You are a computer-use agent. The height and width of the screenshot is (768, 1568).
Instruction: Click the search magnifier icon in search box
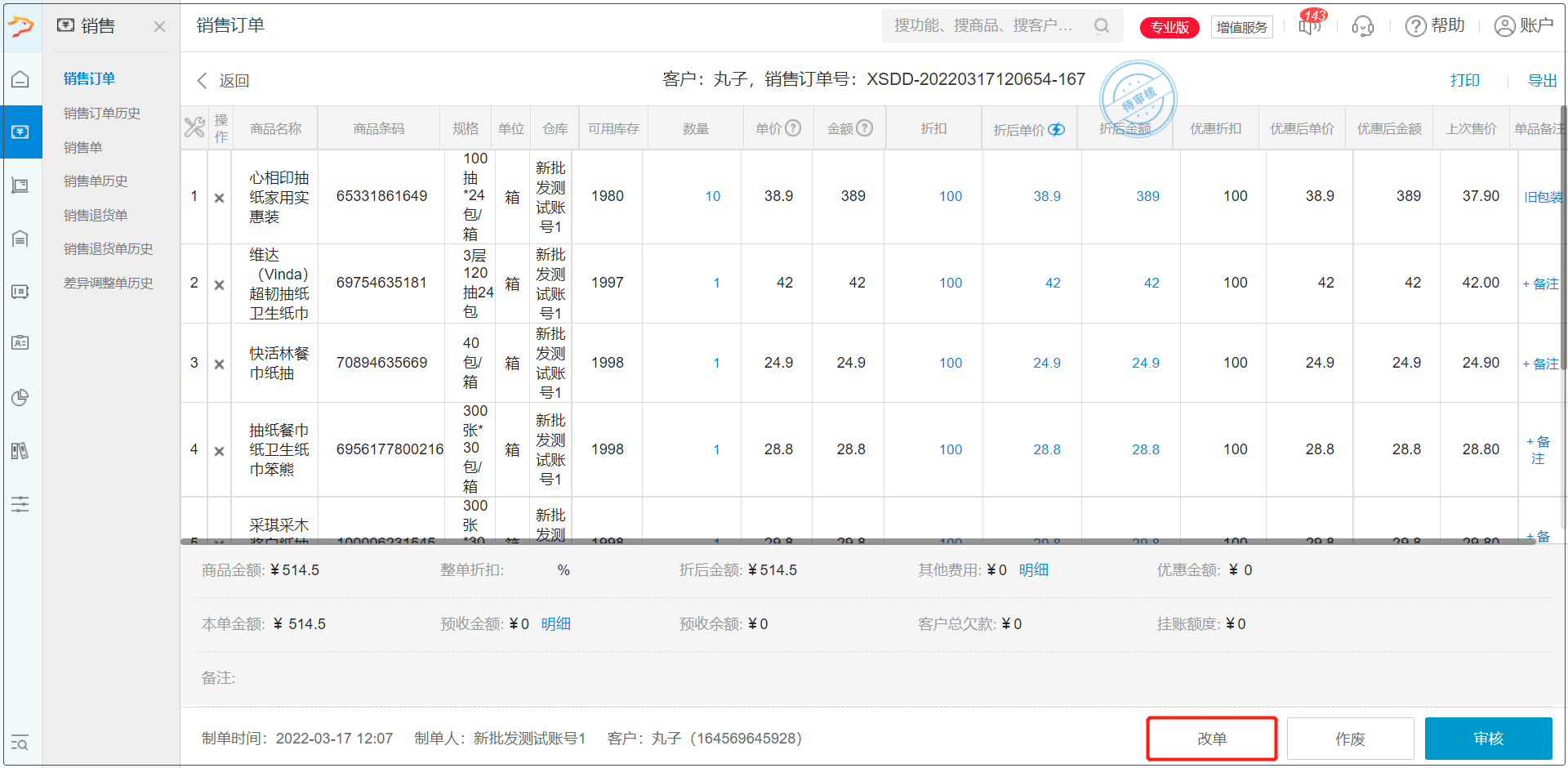1102,26
